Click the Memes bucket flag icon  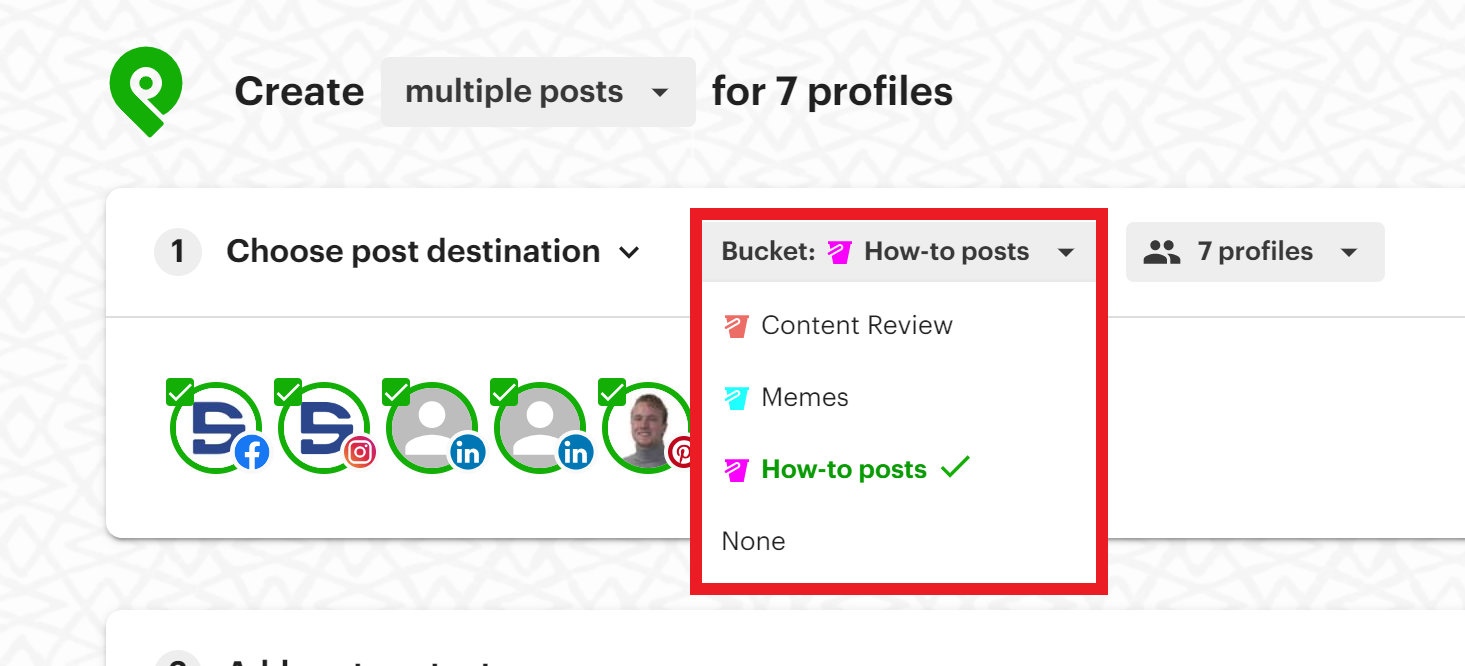tap(737, 397)
